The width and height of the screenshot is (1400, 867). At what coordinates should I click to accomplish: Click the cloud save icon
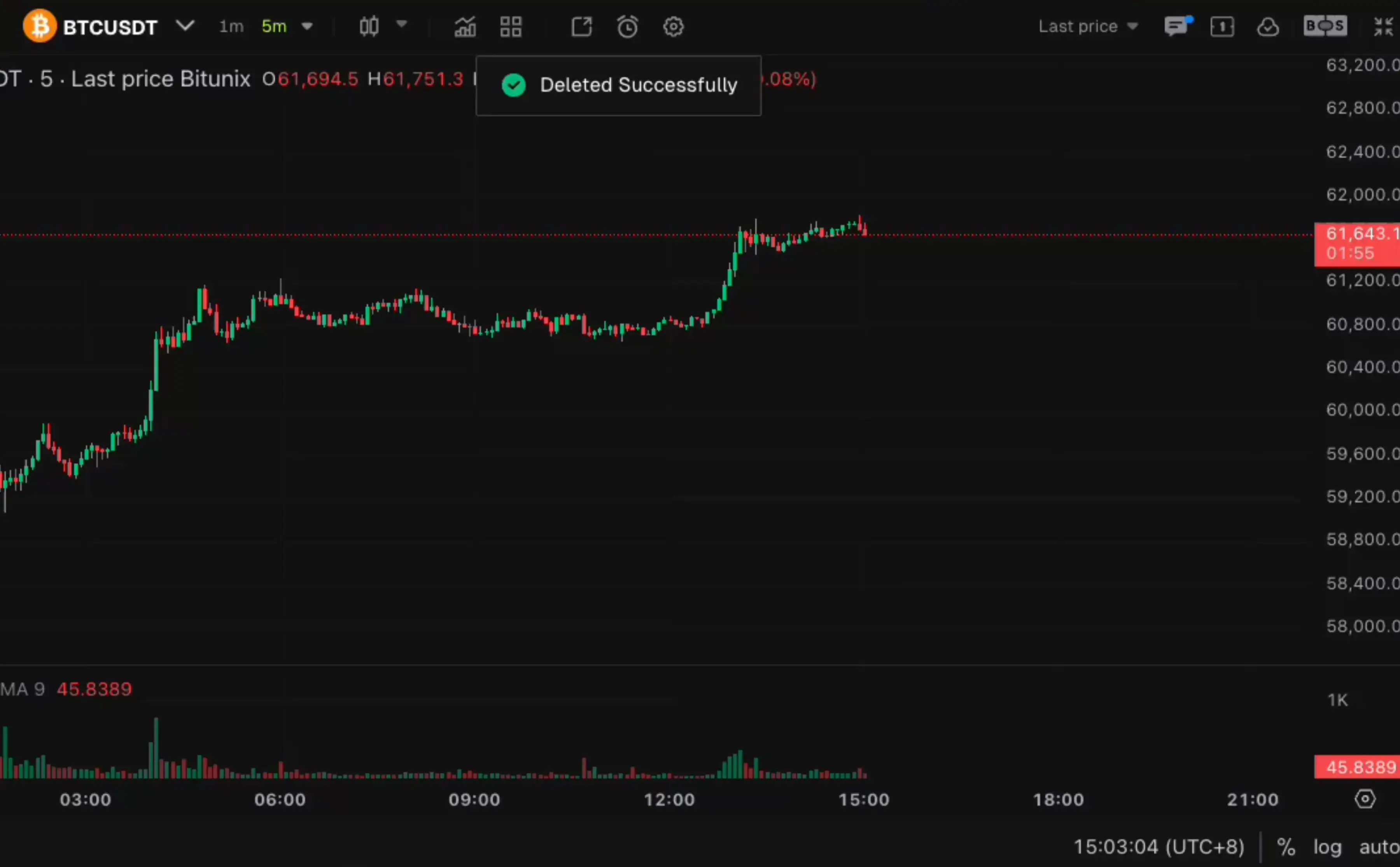1268,27
